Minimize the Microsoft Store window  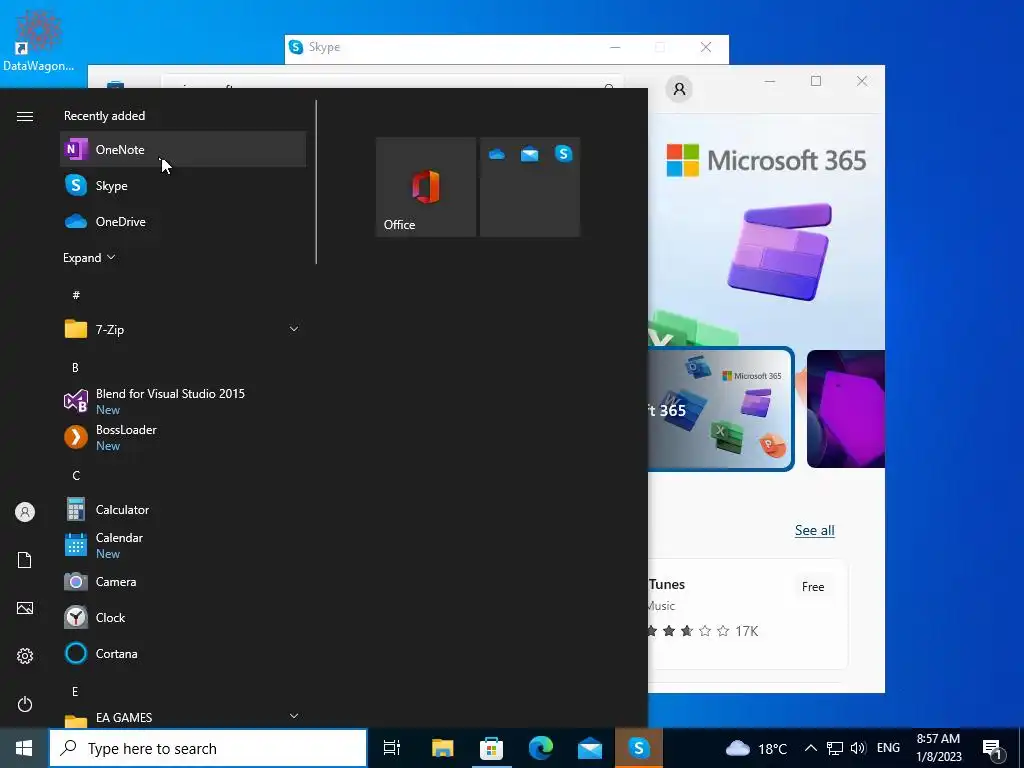click(770, 81)
